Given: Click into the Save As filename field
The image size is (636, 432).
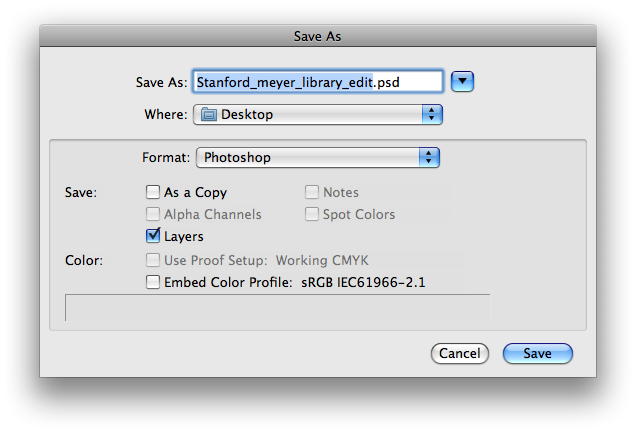Looking at the screenshot, I should click(x=318, y=82).
